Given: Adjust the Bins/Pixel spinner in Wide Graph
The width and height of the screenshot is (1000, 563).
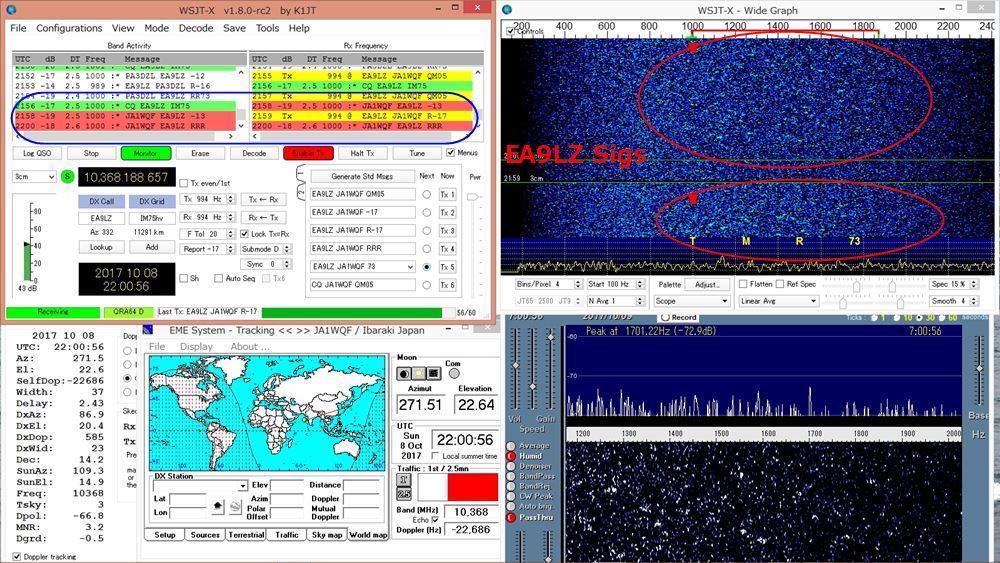Looking at the screenshot, I should 578,284.
